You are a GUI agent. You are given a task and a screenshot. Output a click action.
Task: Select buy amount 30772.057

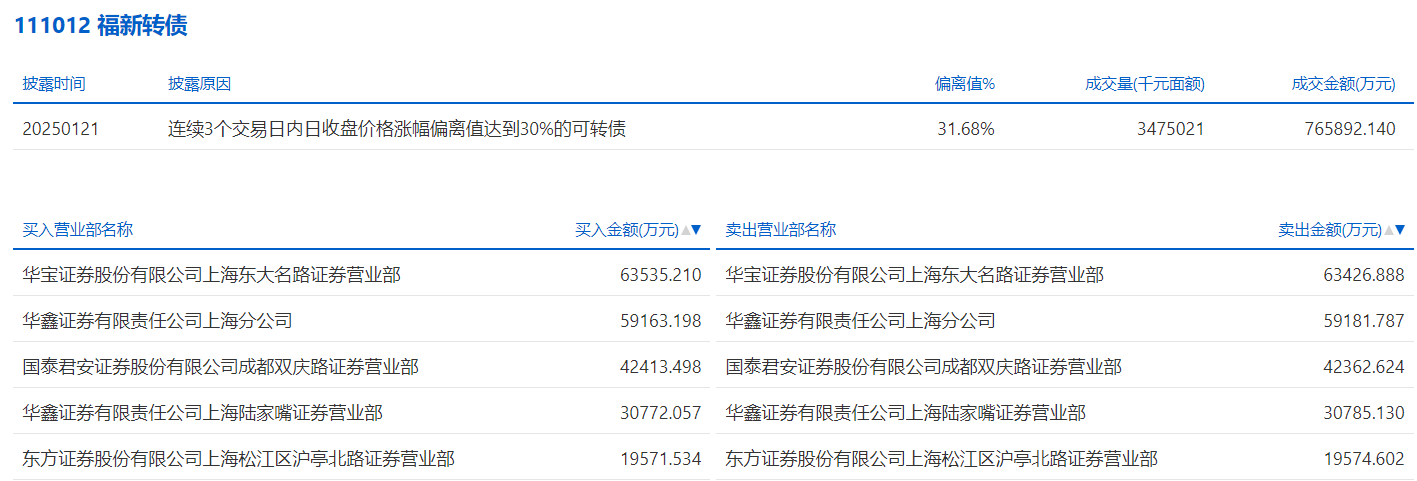tap(661, 412)
